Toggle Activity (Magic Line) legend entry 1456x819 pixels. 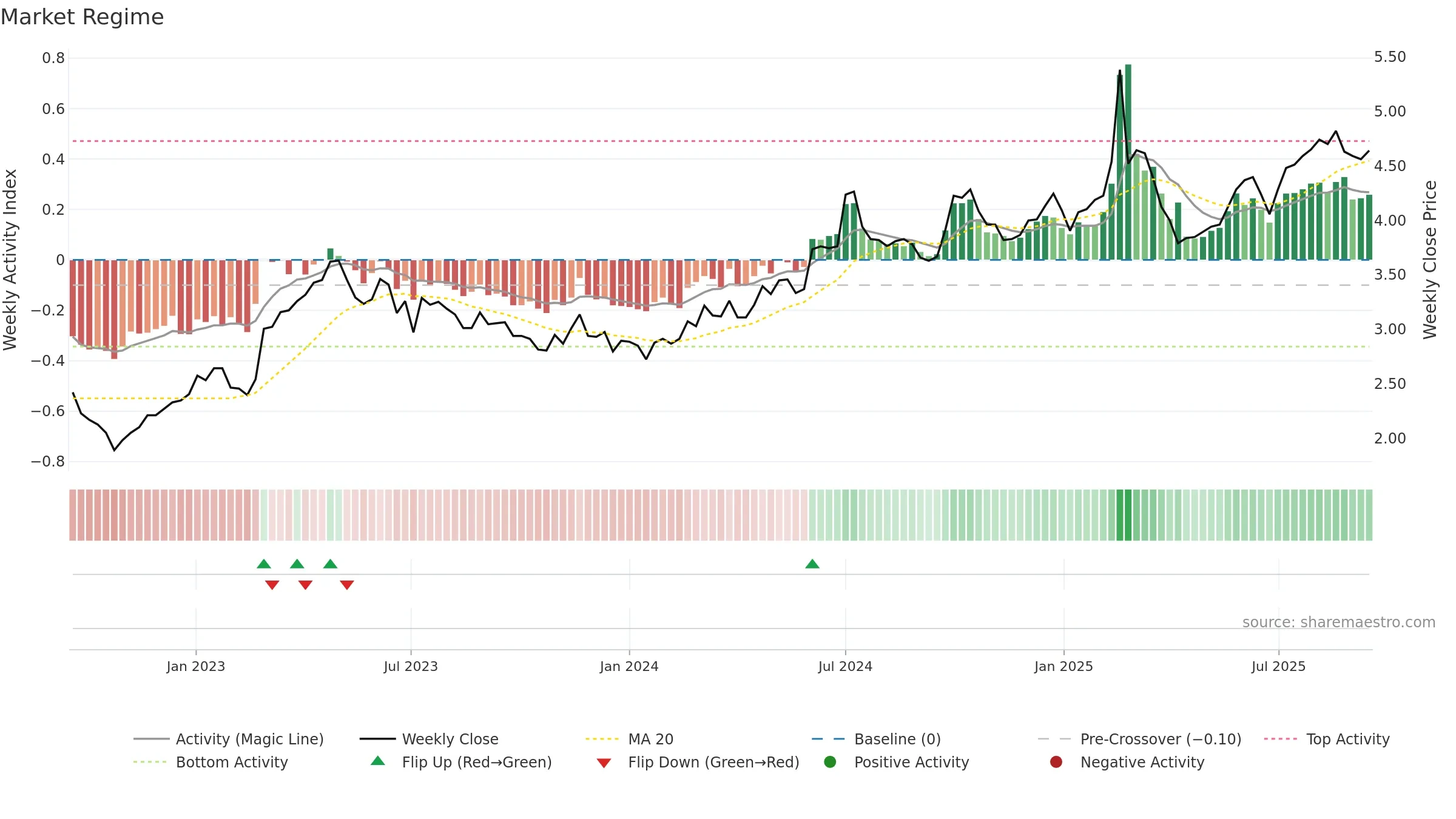229,739
